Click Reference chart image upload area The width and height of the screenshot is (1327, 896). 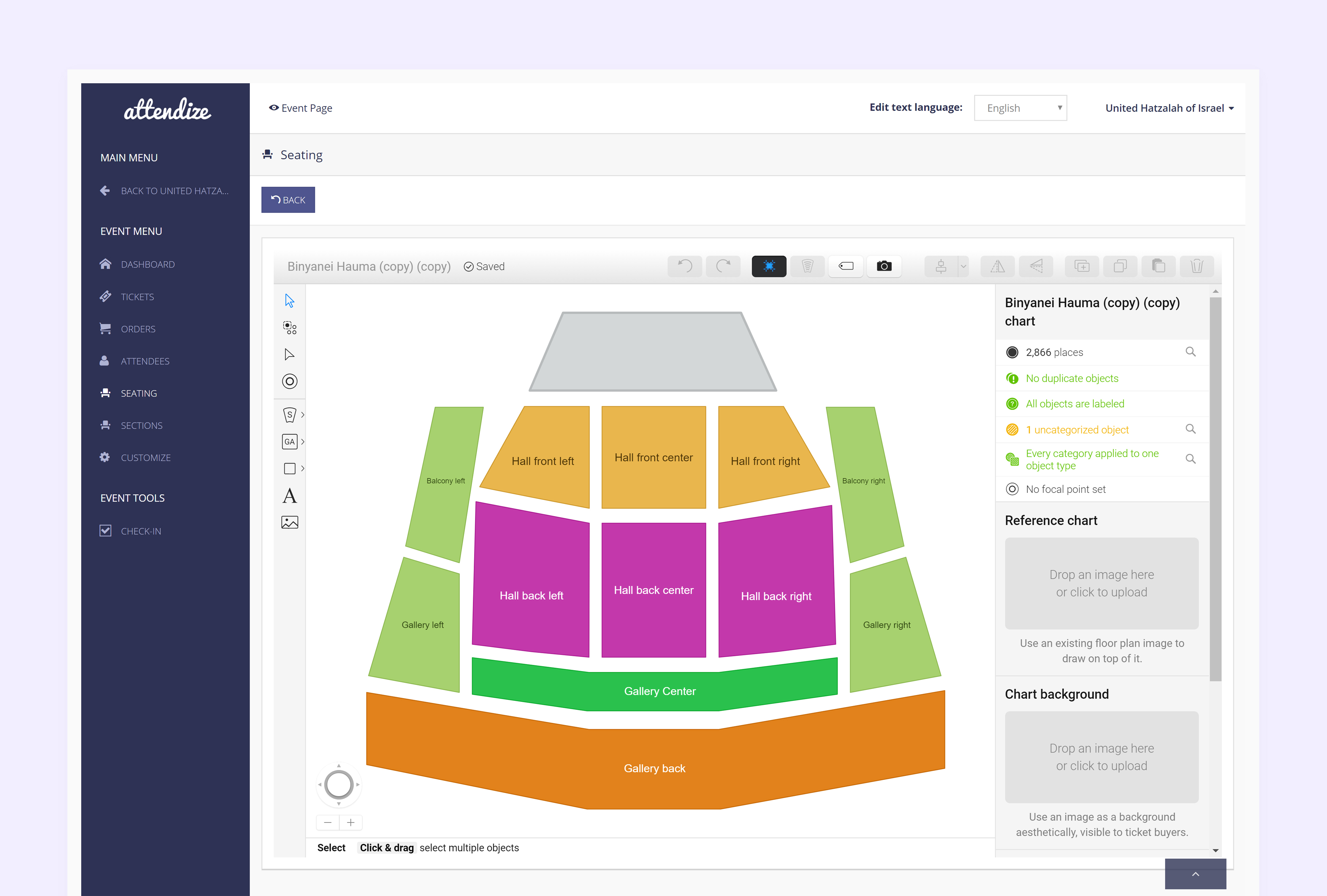[1101, 583]
